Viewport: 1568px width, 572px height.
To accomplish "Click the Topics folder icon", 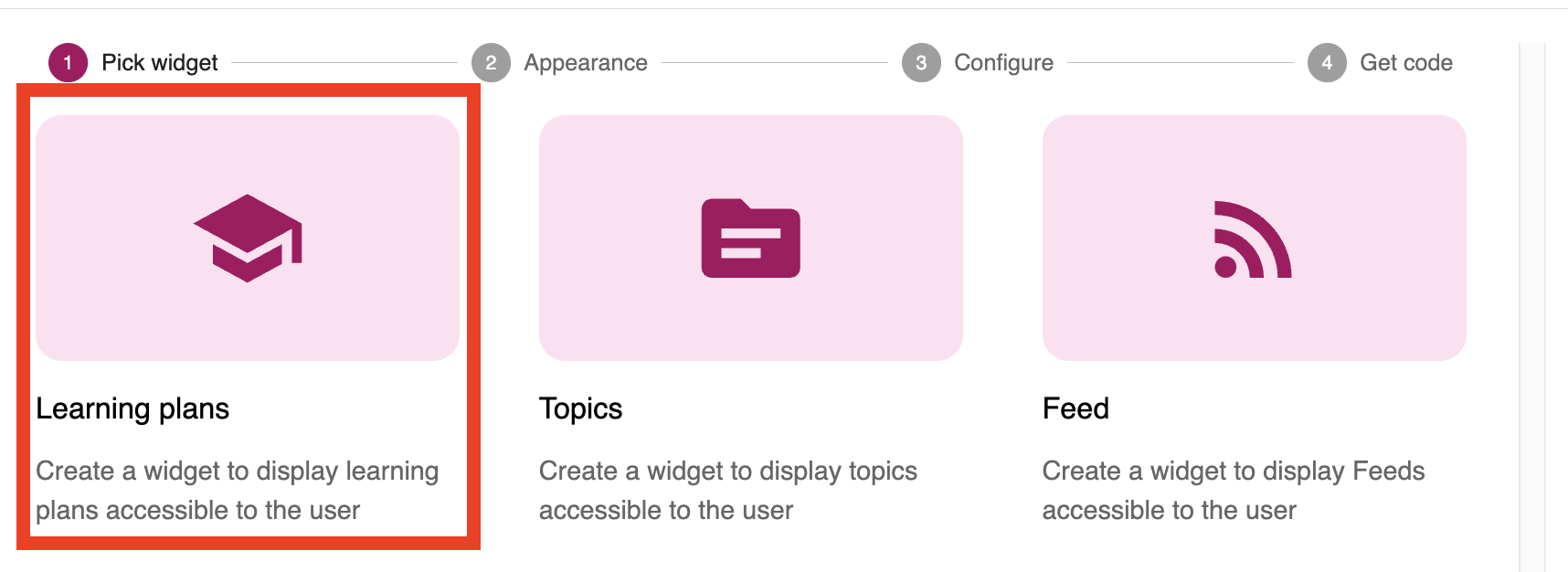I will (750, 238).
